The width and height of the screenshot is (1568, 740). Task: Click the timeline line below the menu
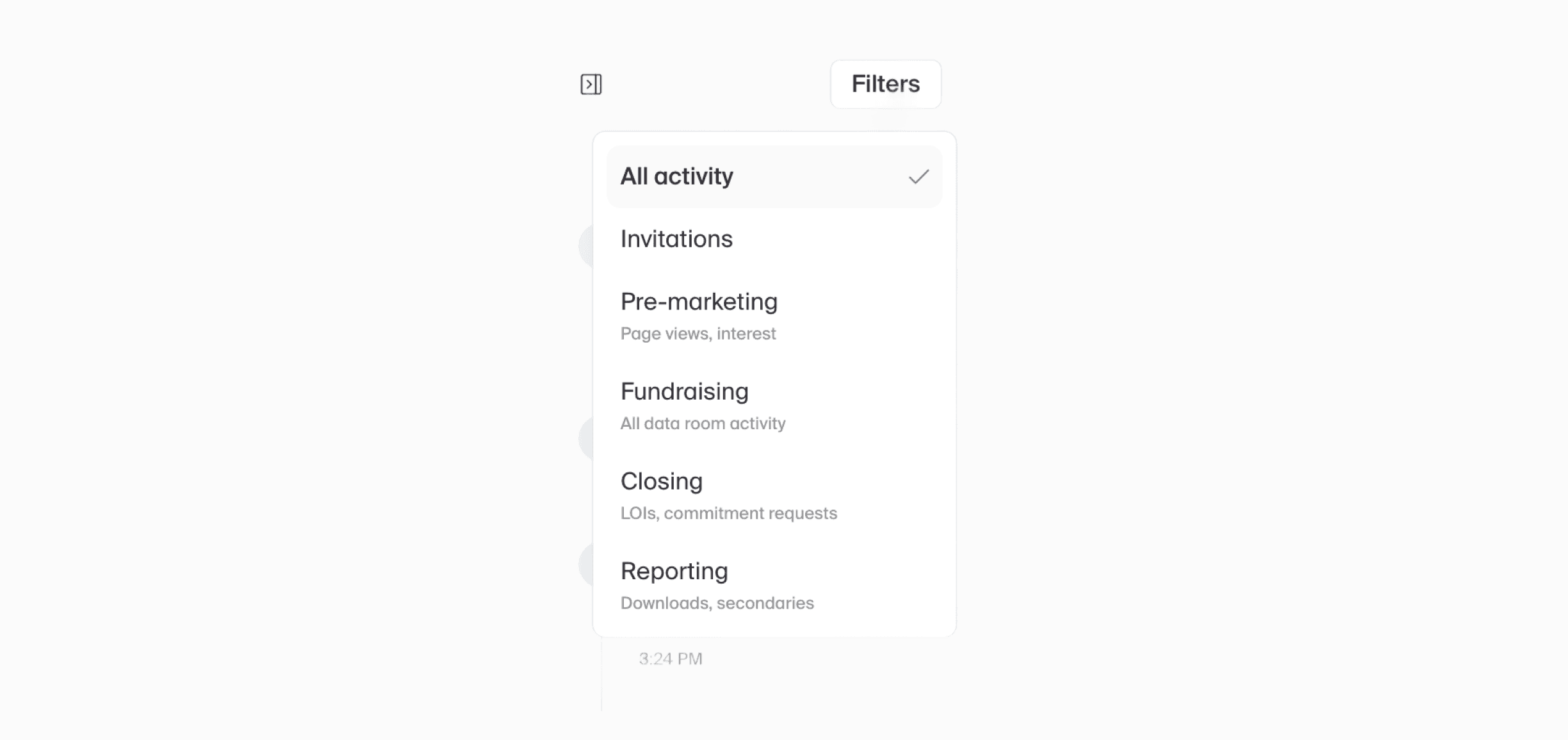[x=601, y=674]
